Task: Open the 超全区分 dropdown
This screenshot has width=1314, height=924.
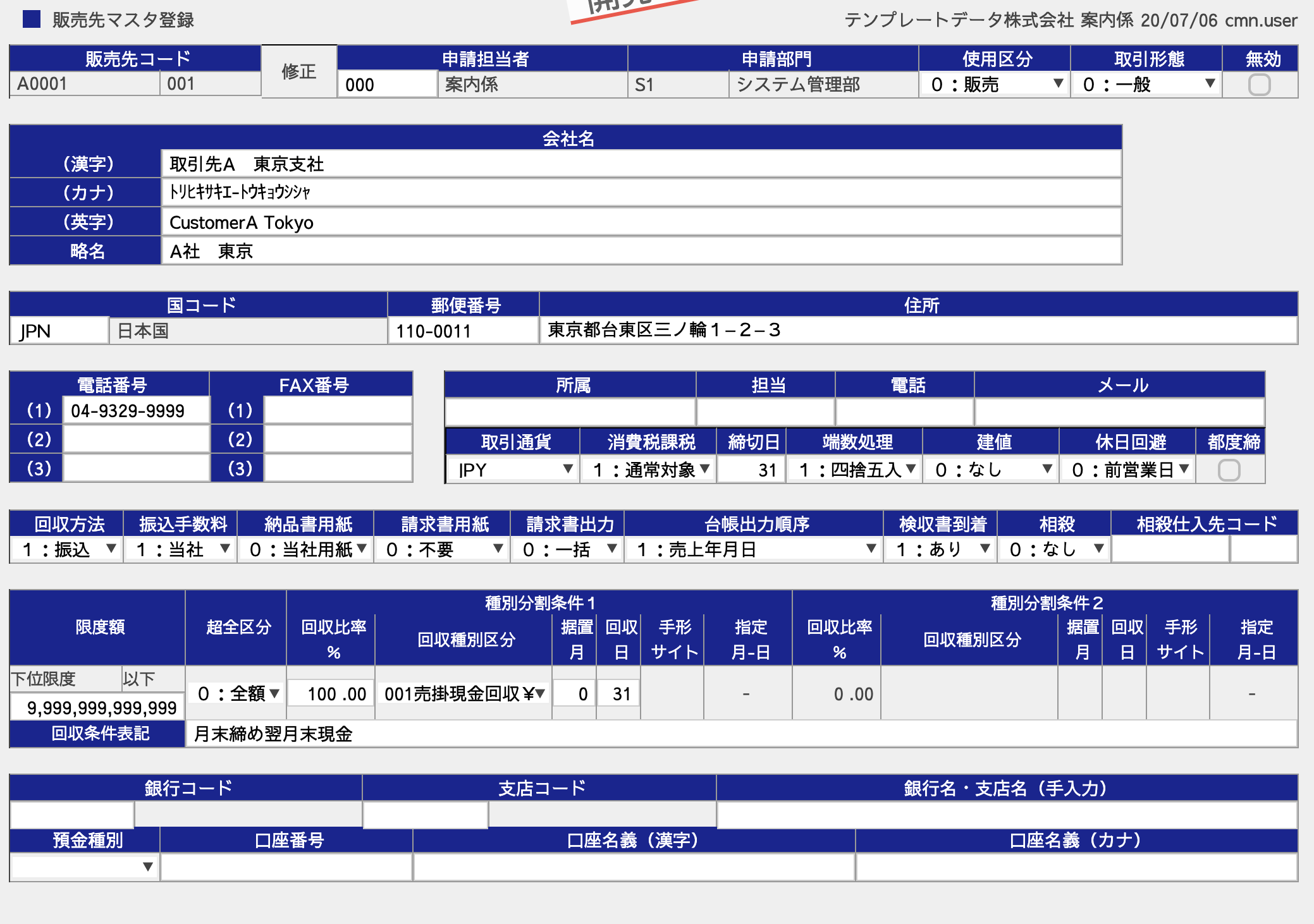Action: click(236, 693)
